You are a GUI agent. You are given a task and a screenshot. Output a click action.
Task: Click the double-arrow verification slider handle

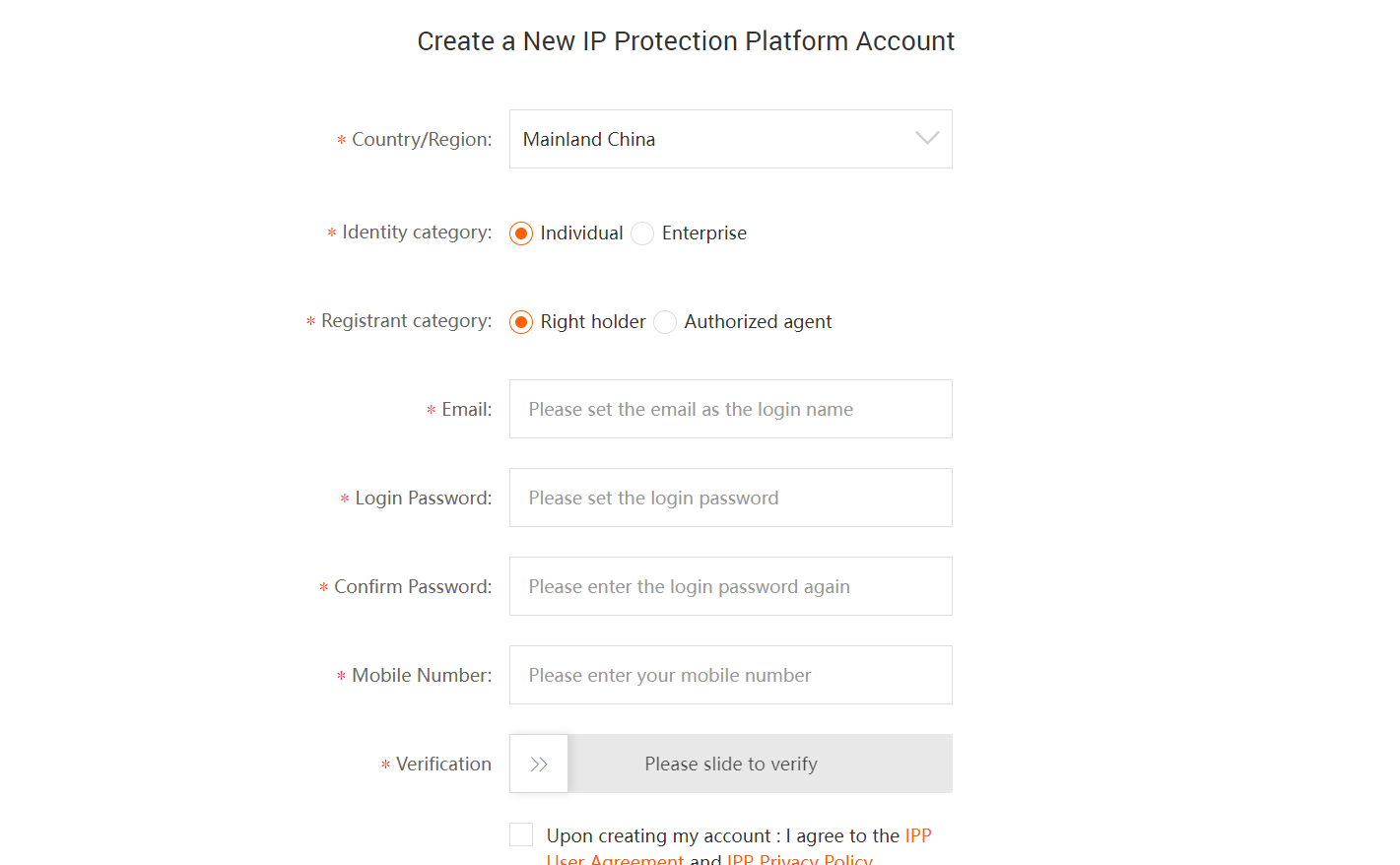click(x=539, y=764)
